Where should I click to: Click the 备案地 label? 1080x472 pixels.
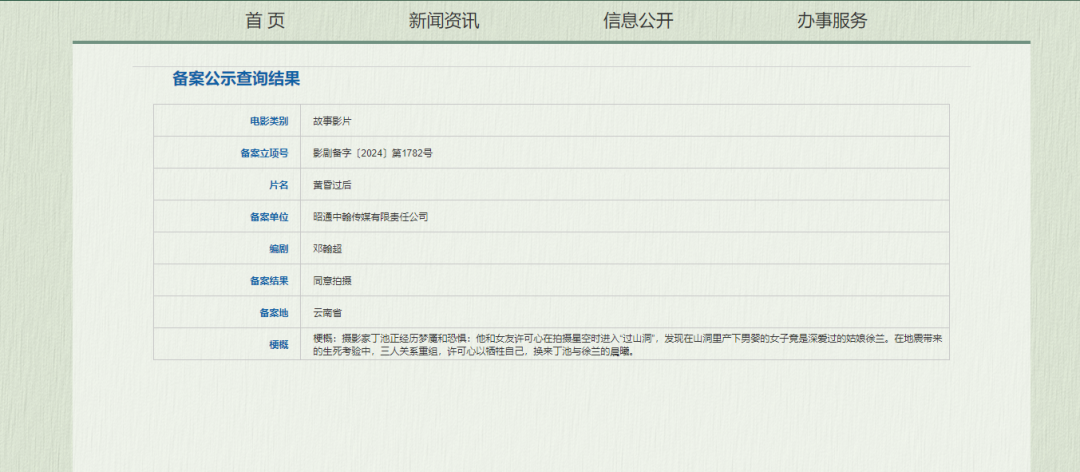pos(274,312)
